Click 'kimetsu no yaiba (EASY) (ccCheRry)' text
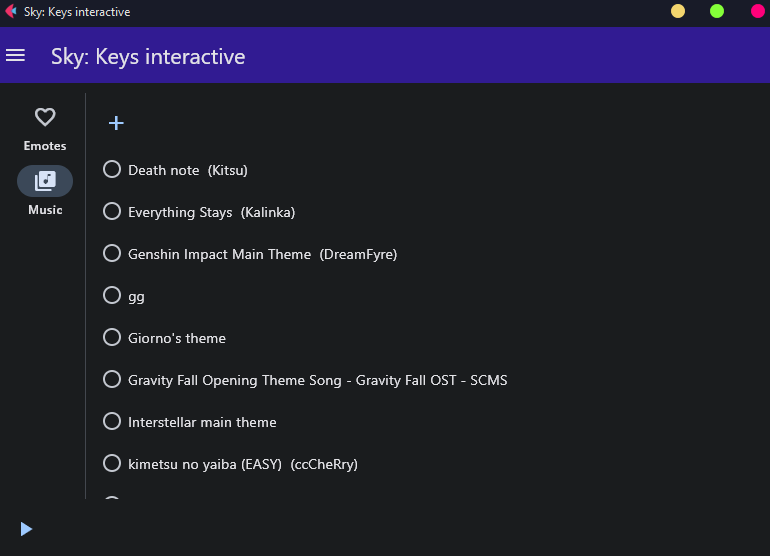 243,465
